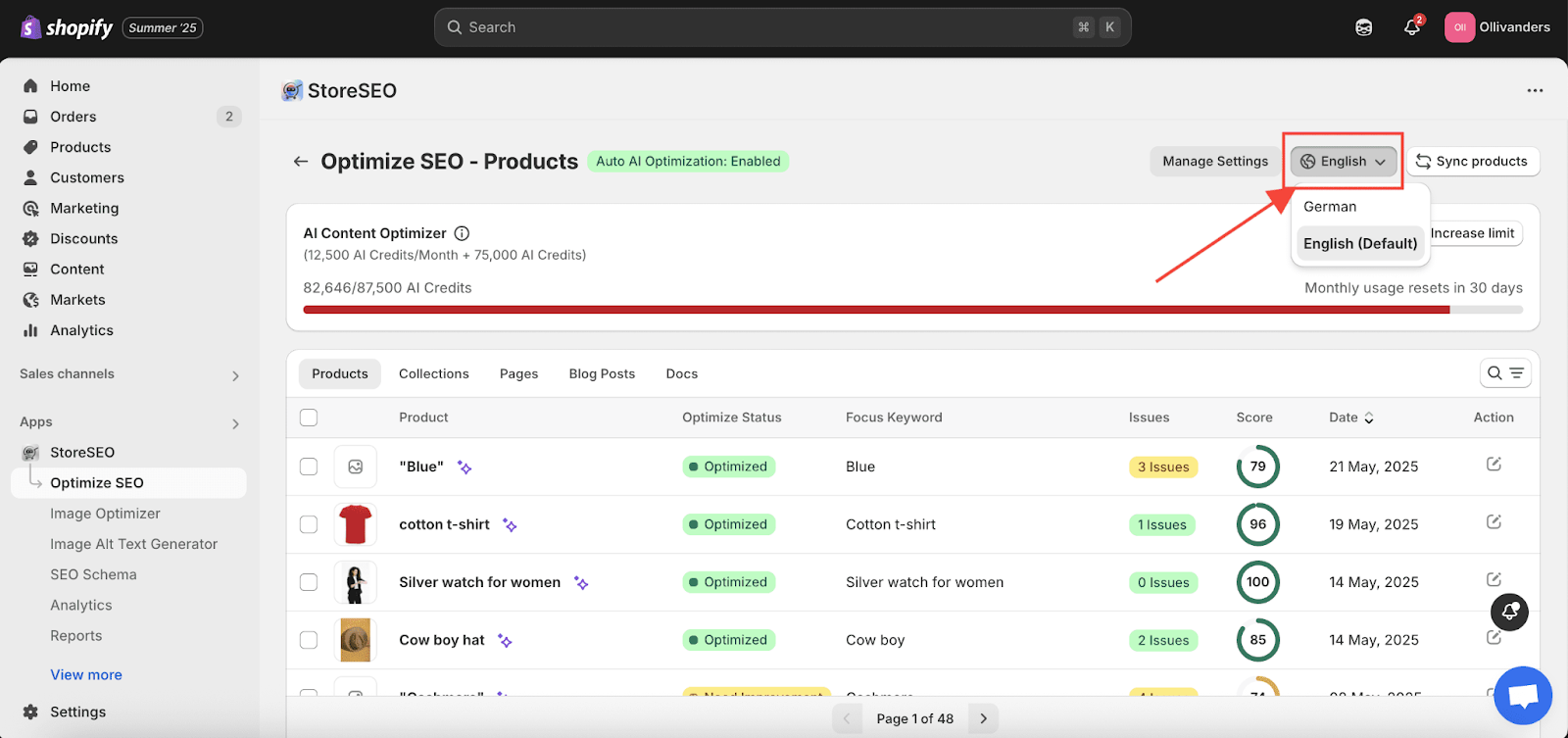Click the AI sparkle icon beside Cow boy hat
This screenshot has height=738, width=1568.
point(505,641)
